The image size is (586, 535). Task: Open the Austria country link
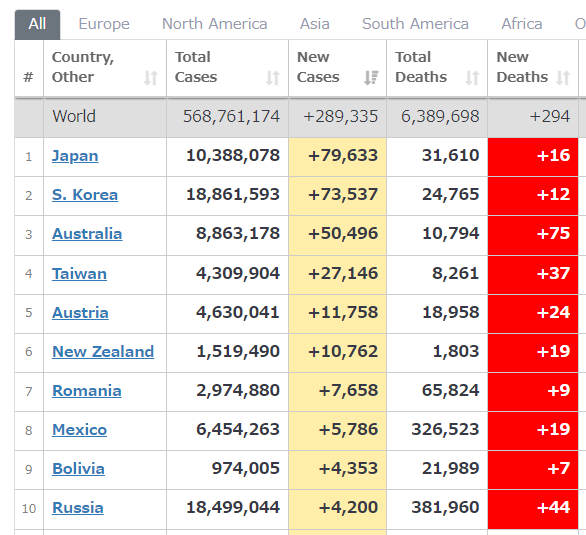coord(80,313)
